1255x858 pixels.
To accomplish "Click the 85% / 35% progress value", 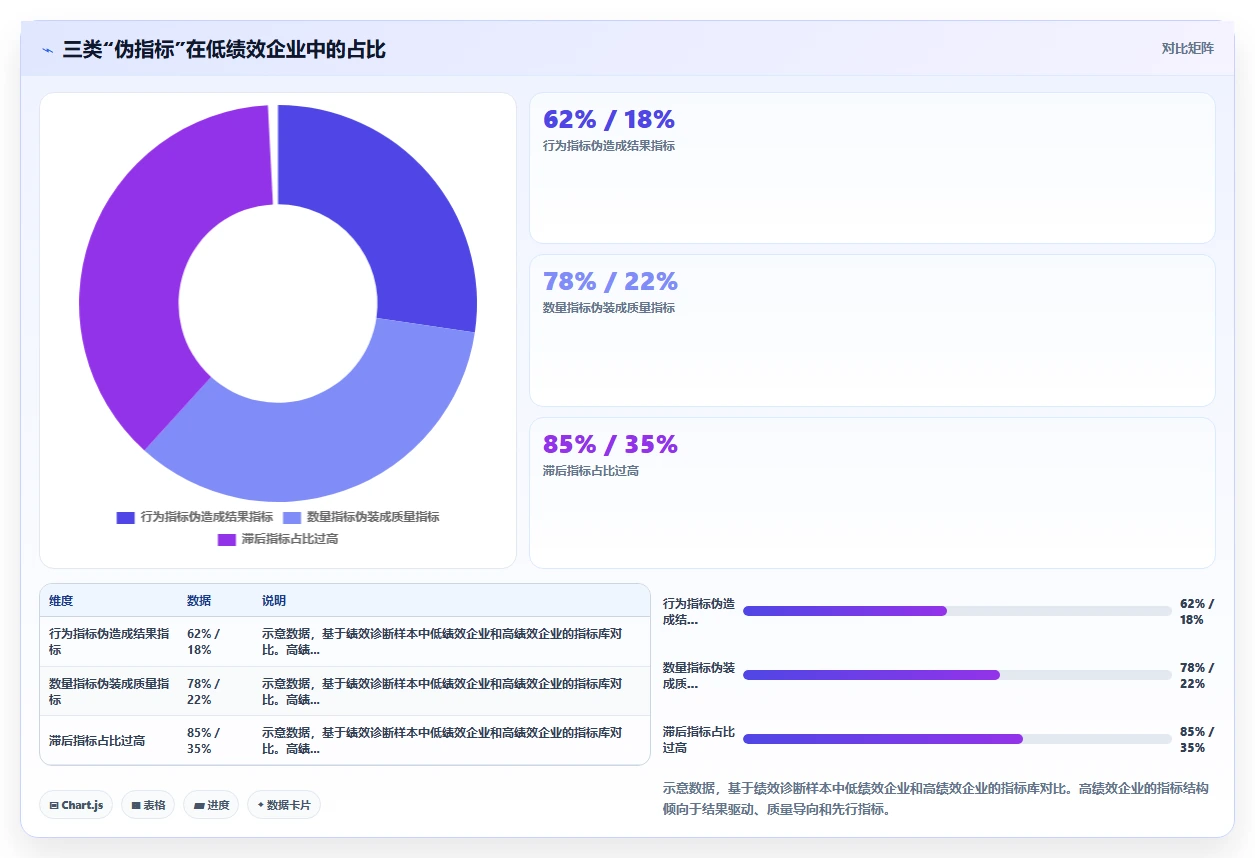I will 1197,740.
